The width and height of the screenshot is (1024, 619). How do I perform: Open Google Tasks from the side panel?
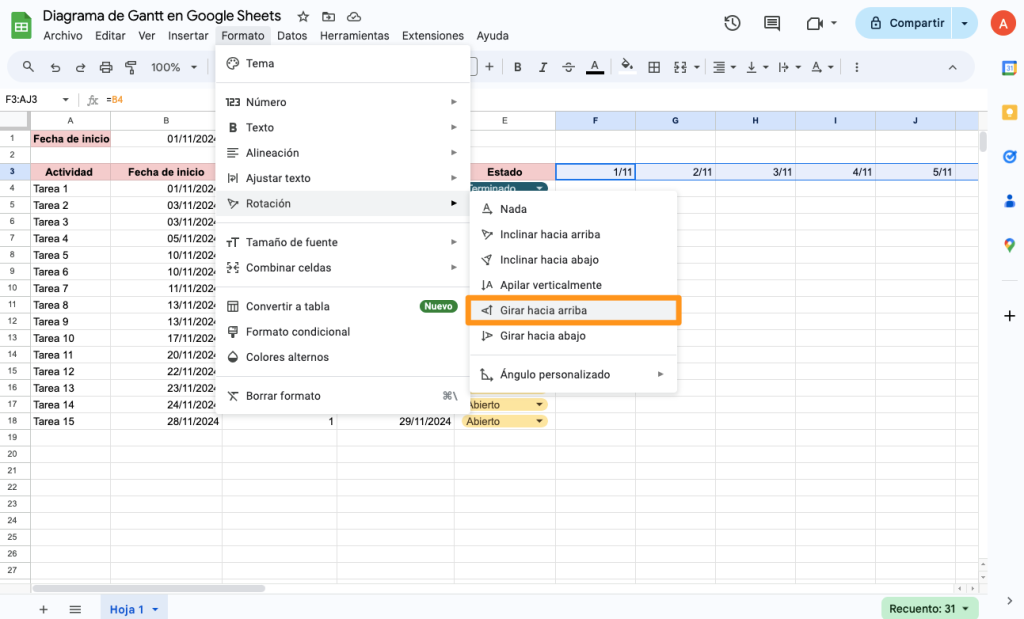coord(1009,156)
